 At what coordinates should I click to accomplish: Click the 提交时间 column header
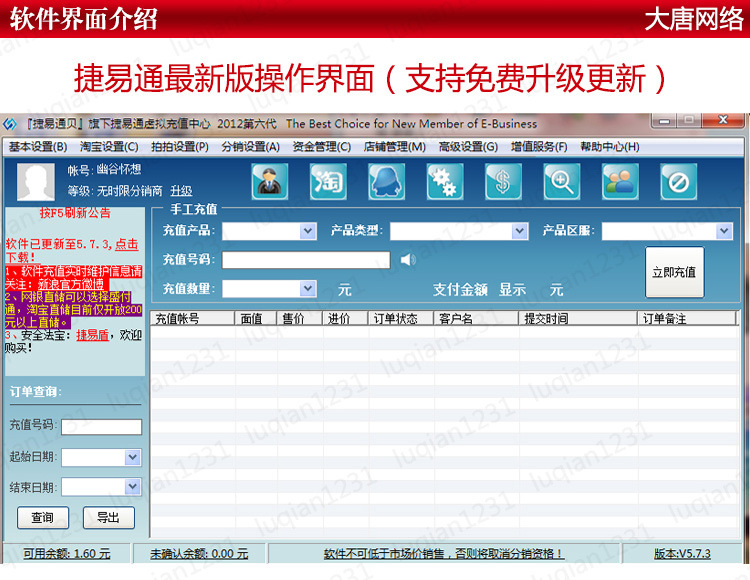578,318
